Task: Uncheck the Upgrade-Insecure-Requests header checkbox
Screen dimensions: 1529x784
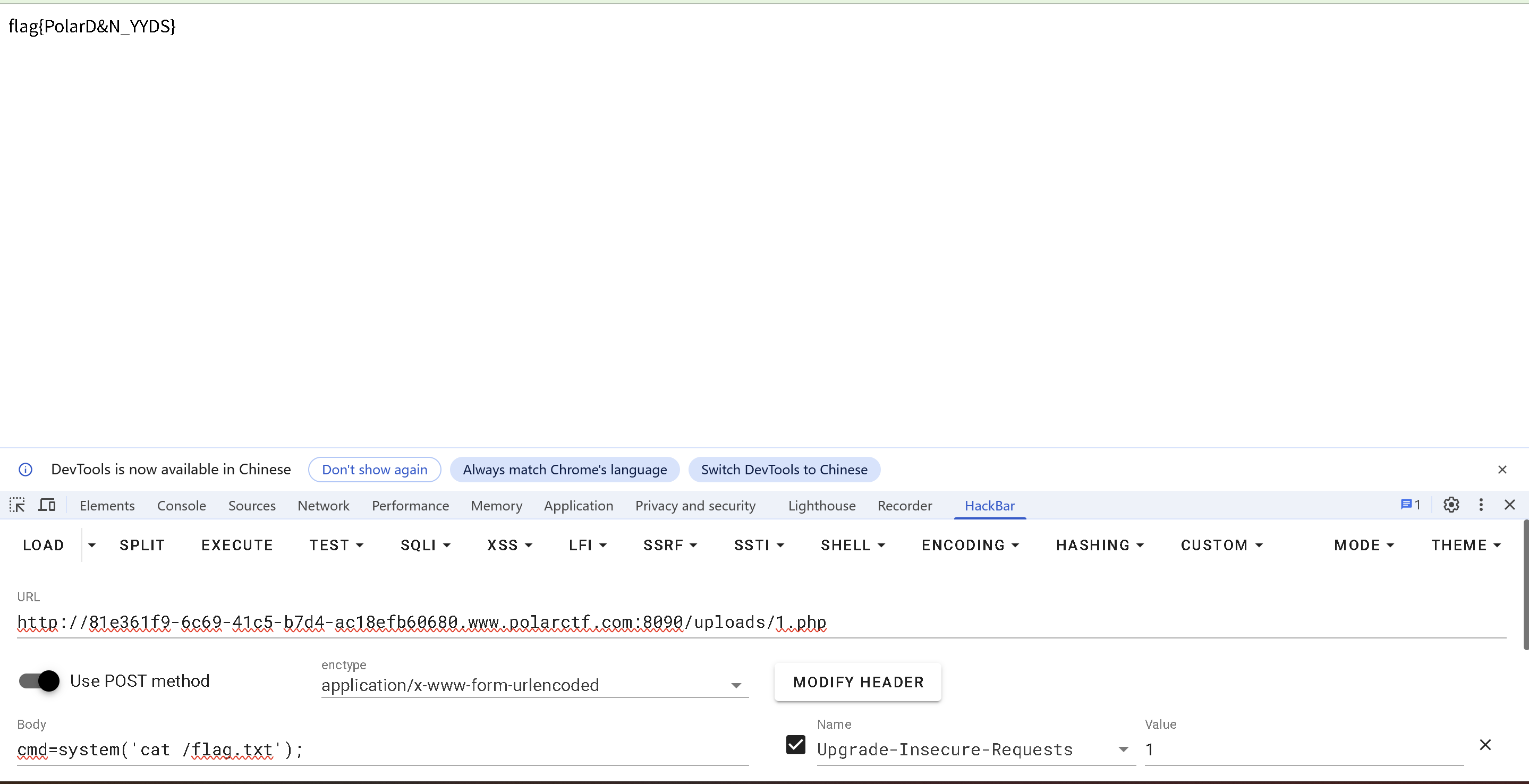Action: (795, 745)
